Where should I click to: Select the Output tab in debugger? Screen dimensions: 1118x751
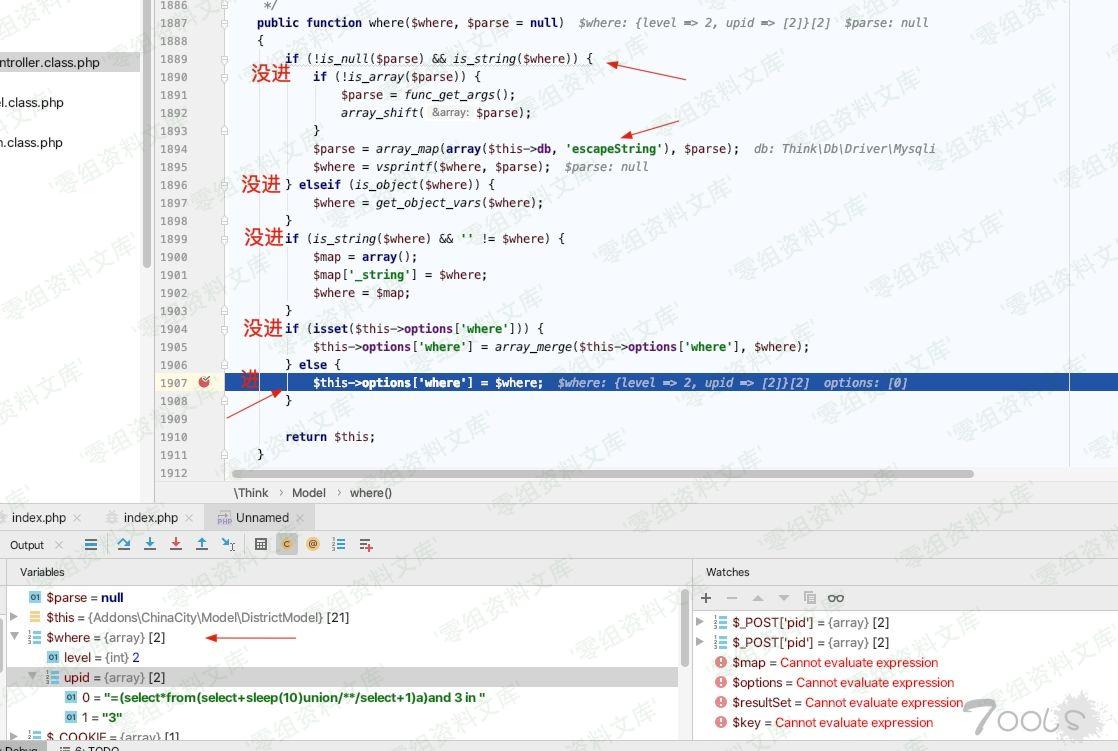pos(27,545)
